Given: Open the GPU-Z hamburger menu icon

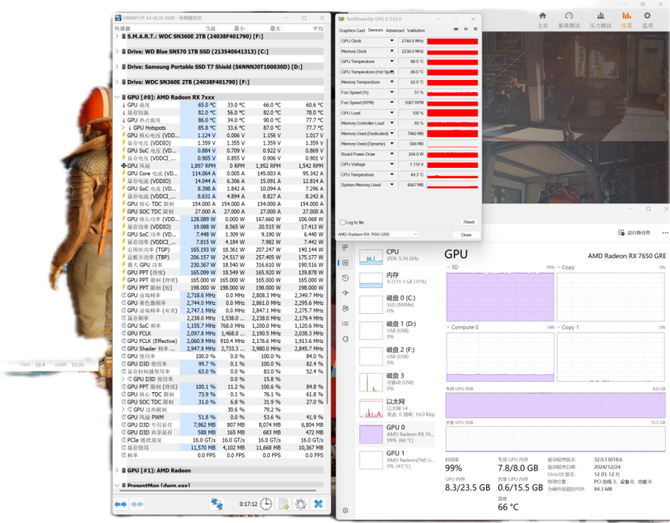Looking at the screenshot, I should (x=475, y=29).
